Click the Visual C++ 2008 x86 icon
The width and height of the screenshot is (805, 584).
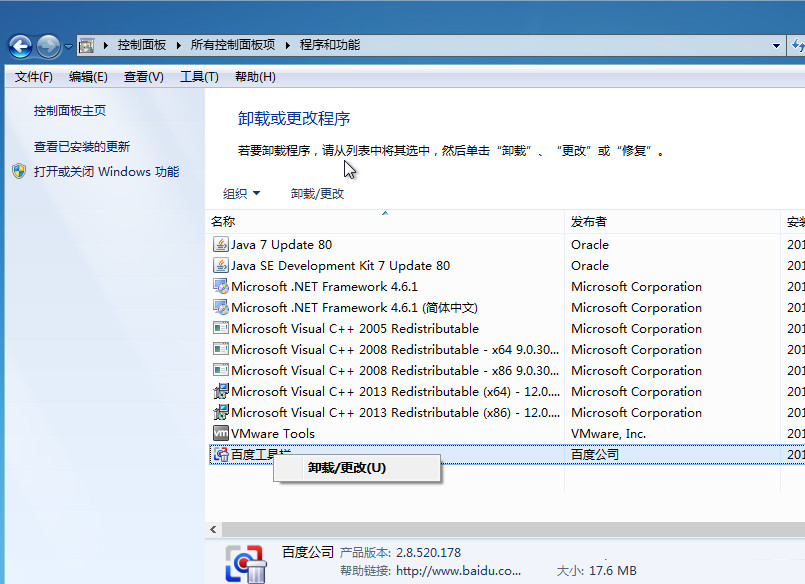(221, 370)
